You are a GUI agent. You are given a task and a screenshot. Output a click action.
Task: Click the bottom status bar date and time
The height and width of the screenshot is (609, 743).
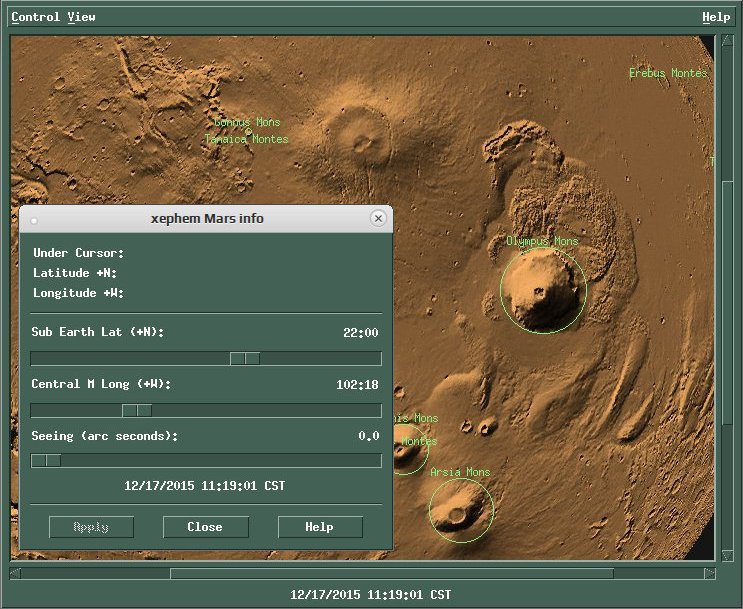point(371,595)
